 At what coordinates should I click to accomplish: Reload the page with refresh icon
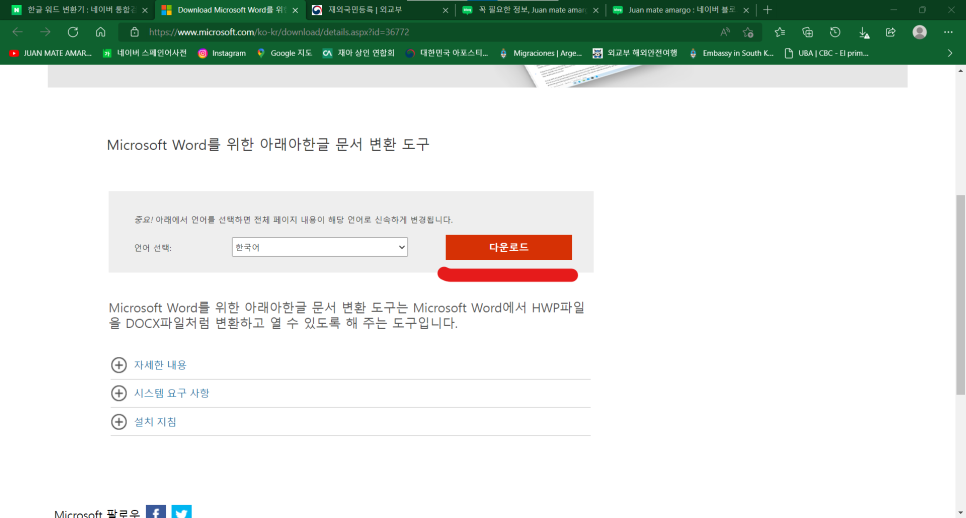[73, 32]
